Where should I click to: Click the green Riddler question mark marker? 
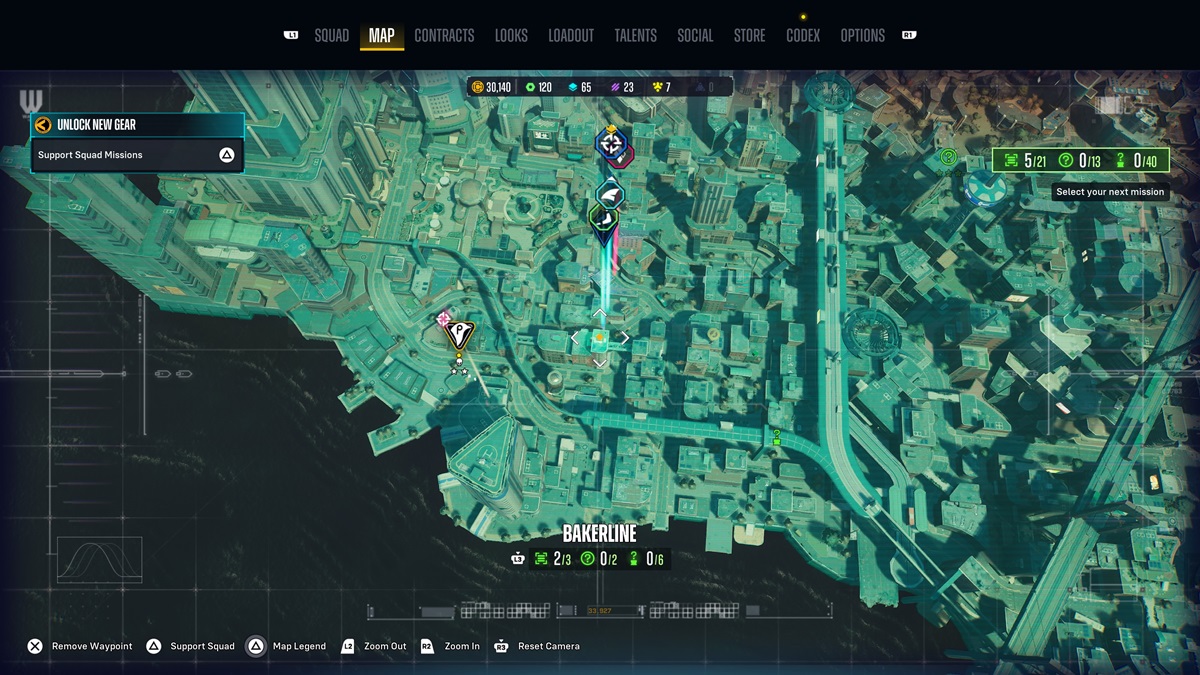948,157
